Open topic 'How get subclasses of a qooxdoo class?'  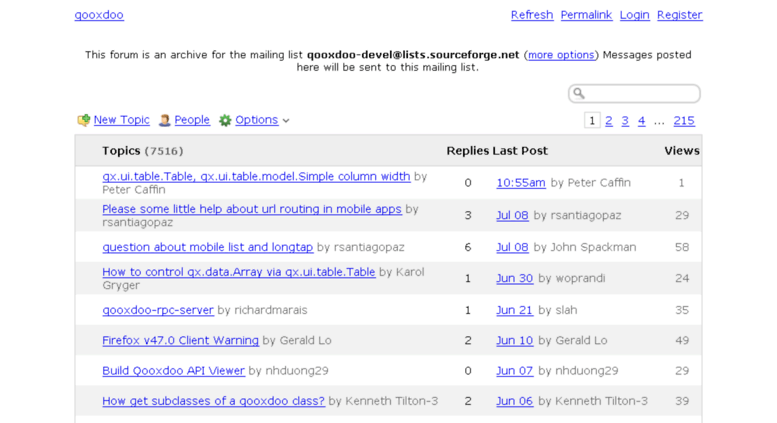tap(214, 401)
